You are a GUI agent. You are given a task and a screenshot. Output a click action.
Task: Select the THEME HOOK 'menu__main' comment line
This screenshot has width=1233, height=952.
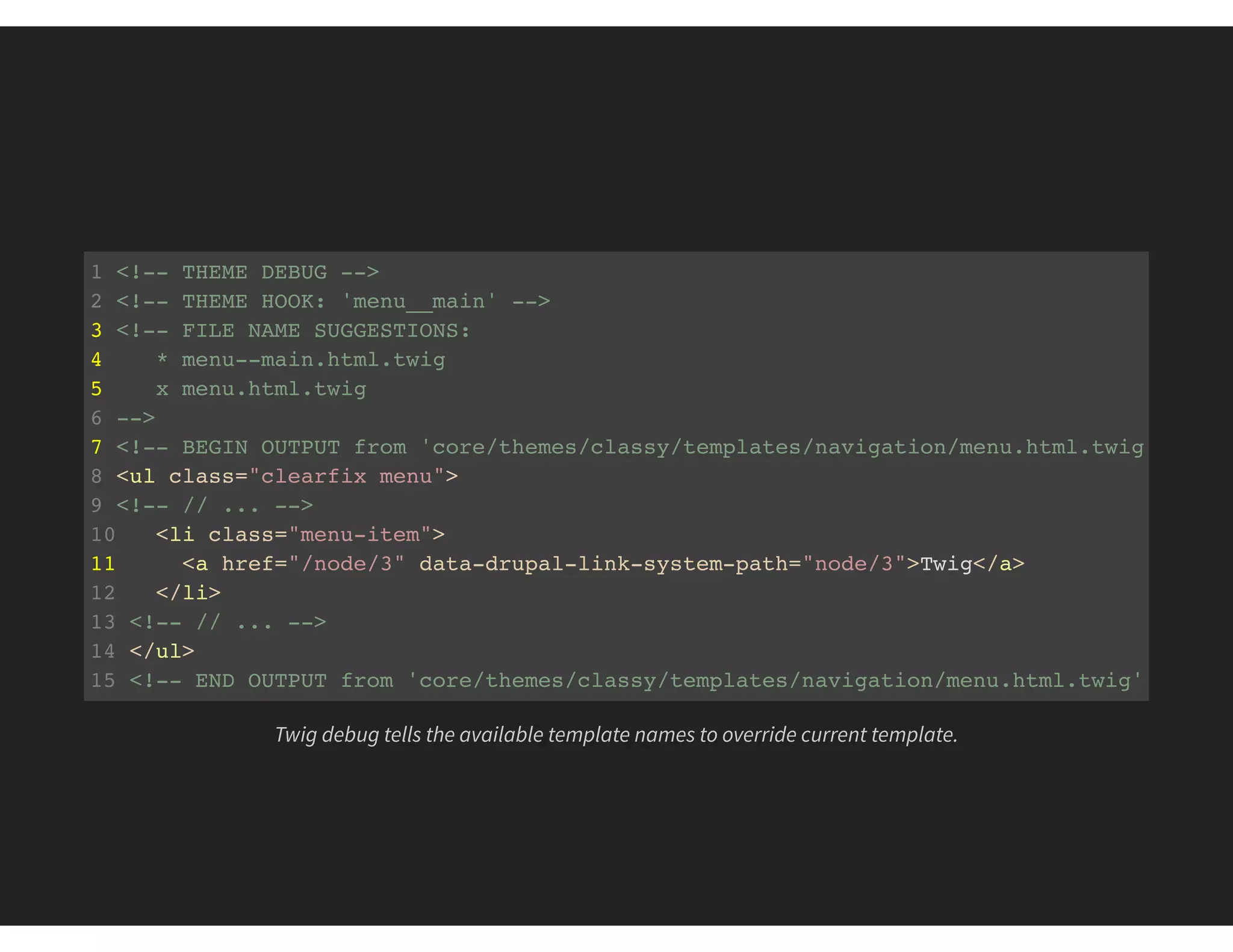click(x=333, y=301)
